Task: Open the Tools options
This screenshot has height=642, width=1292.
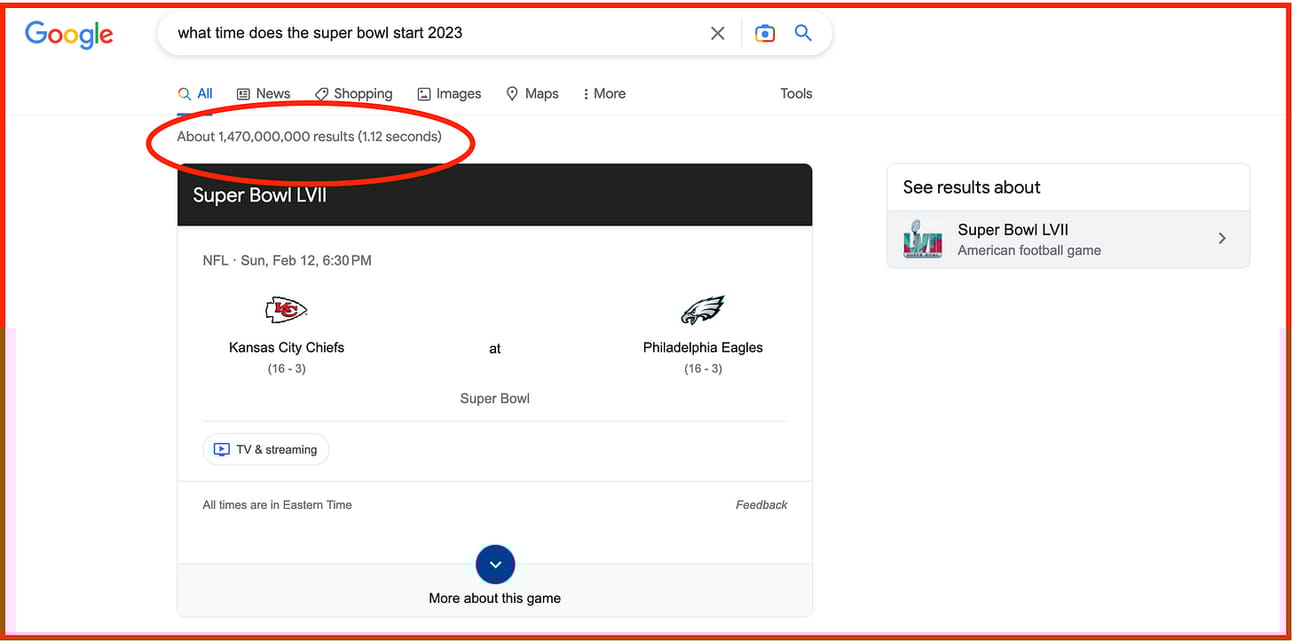Action: pyautogui.click(x=796, y=94)
